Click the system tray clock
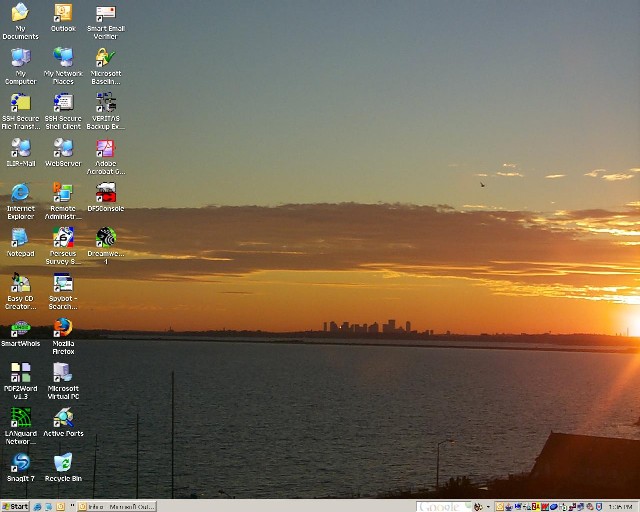640x512 pixels. 620,506
